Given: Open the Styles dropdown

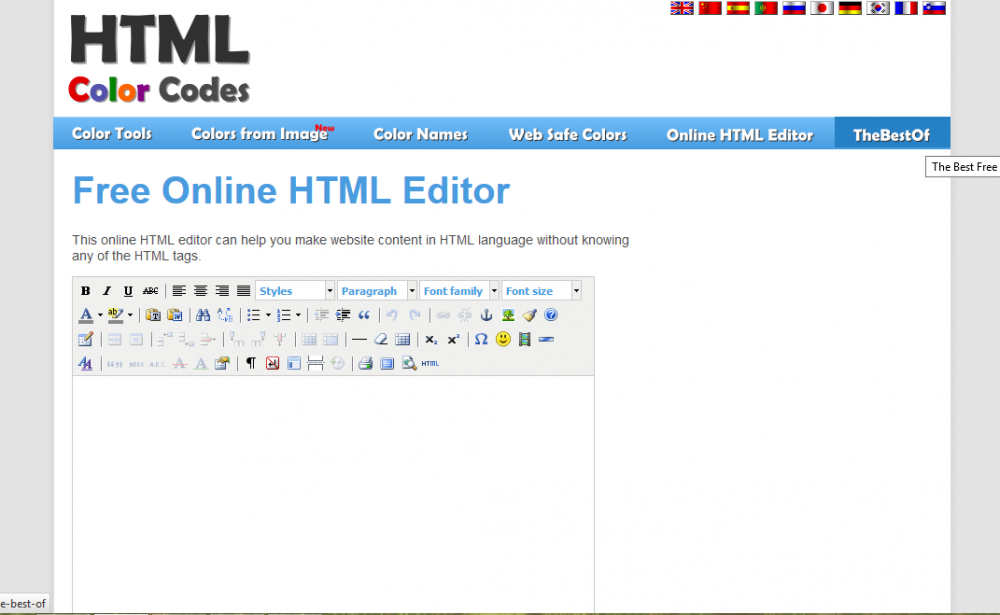Looking at the screenshot, I should tap(295, 291).
